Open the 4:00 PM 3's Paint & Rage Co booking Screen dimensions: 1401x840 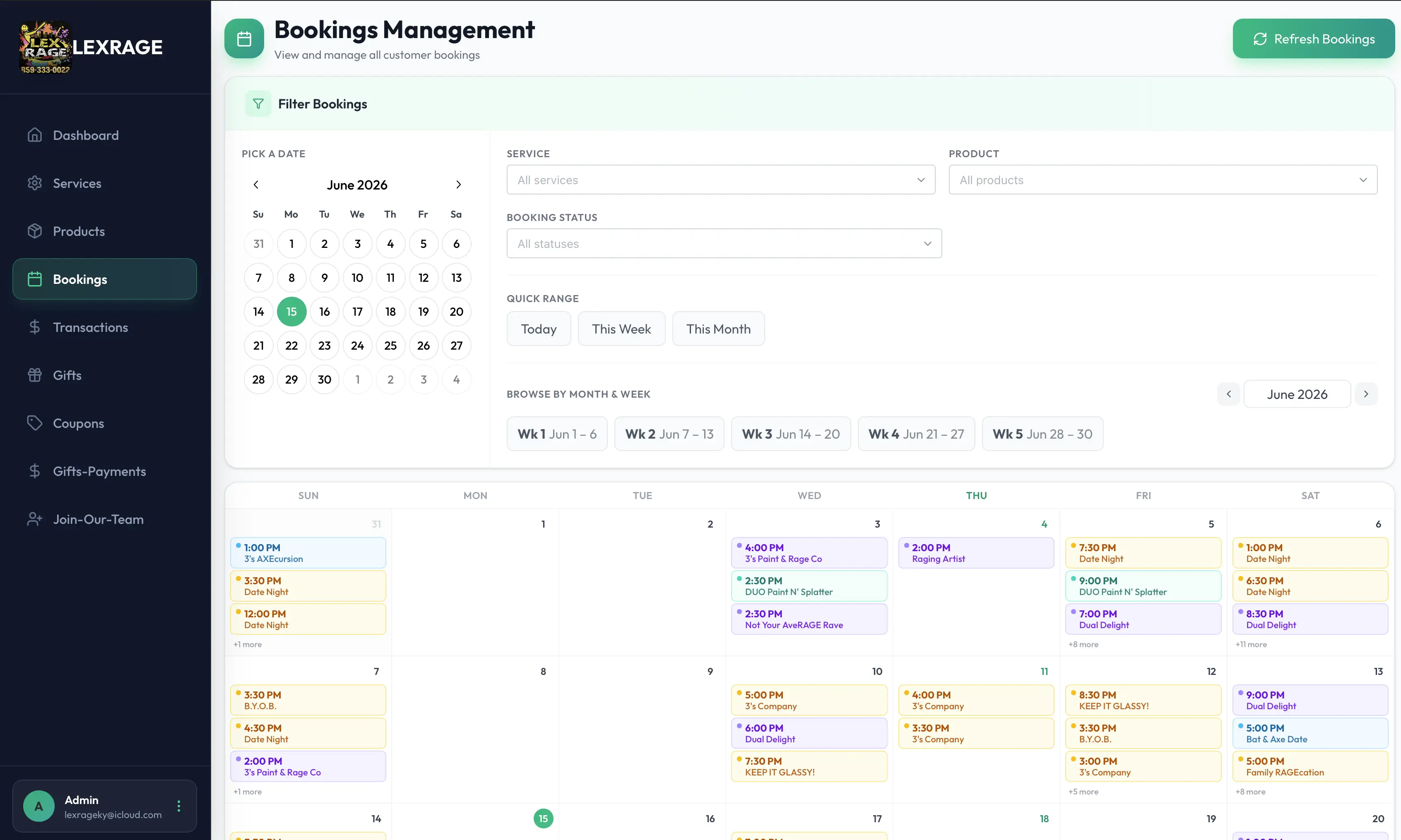click(x=809, y=553)
